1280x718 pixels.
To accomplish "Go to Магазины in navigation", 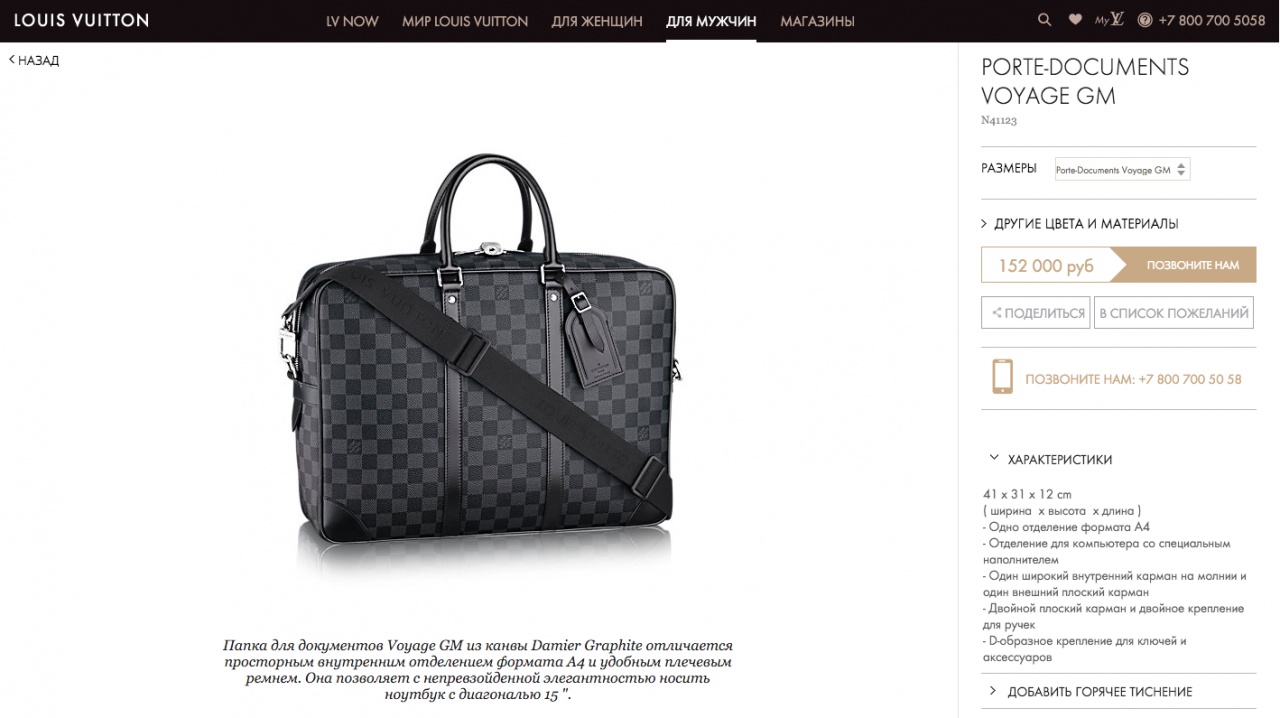I will coord(817,21).
